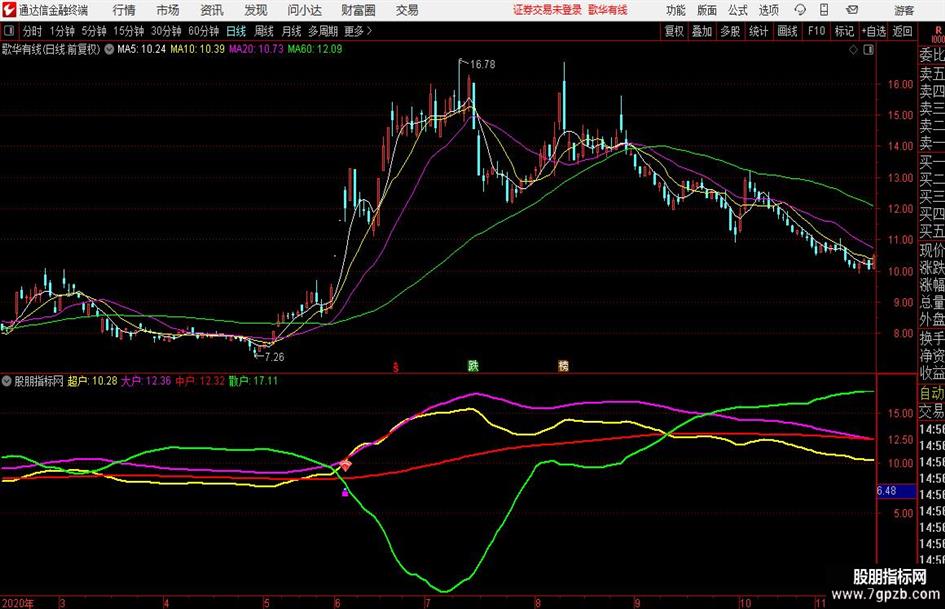The image size is (945, 609).
Task: Click the 返回 back button
Action: 902,31
